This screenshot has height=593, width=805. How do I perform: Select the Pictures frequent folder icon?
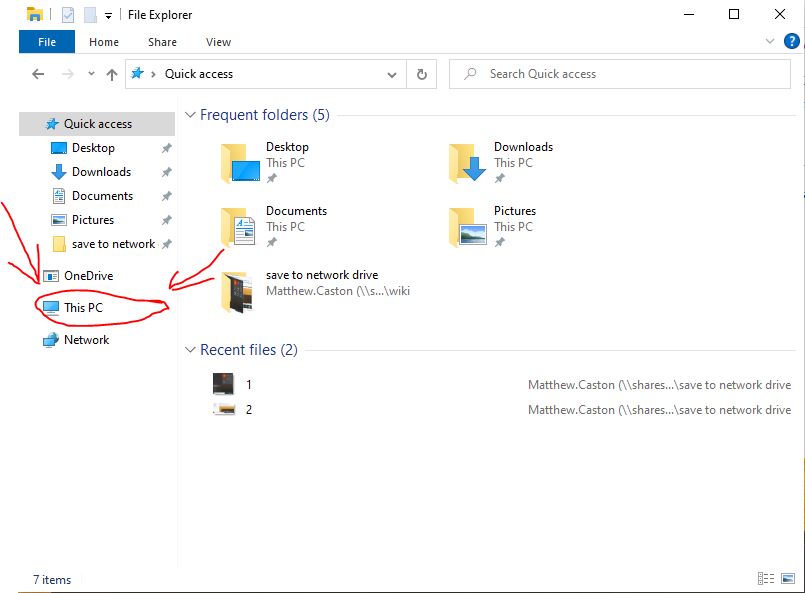pyautogui.click(x=468, y=227)
